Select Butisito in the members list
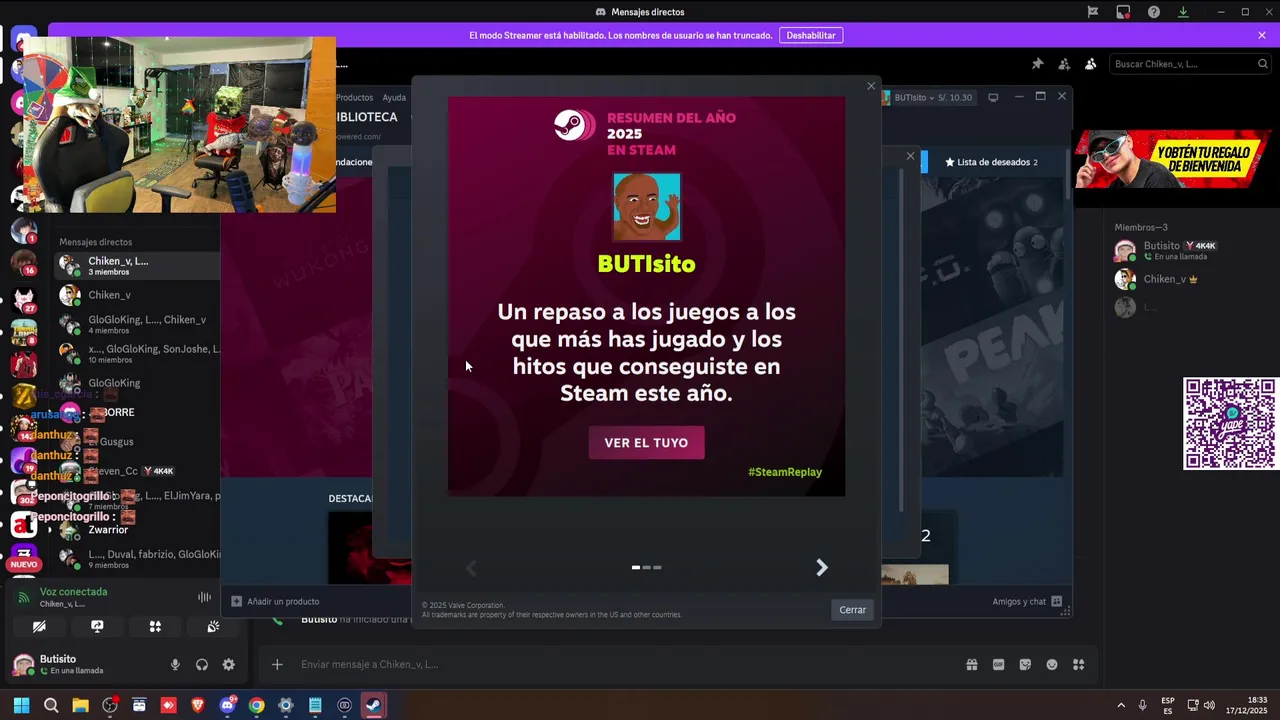Screen dimensions: 1280x720 coord(1190,250)
